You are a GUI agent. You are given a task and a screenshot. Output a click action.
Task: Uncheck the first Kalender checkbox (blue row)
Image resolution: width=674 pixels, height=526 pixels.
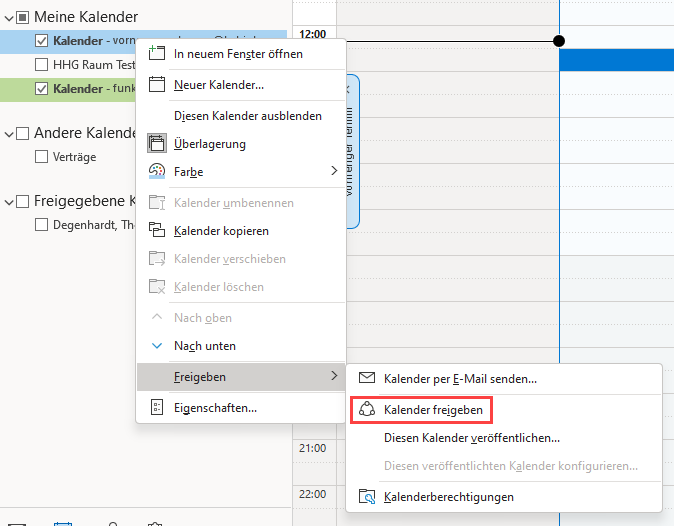pos(41,41)
